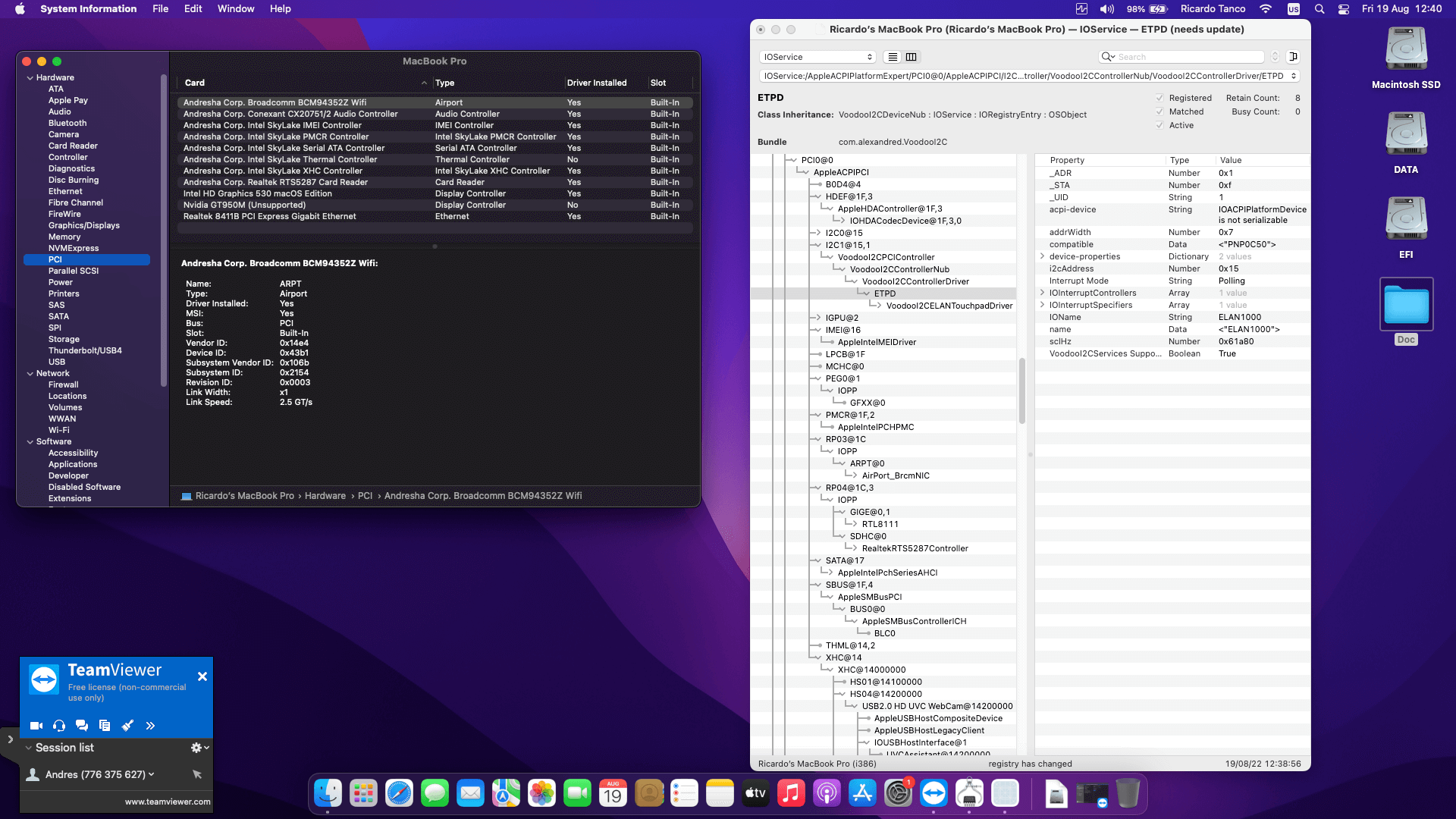Toggle the Active checkbox
Screen dimensions: 1456x819
(1159, 125)
